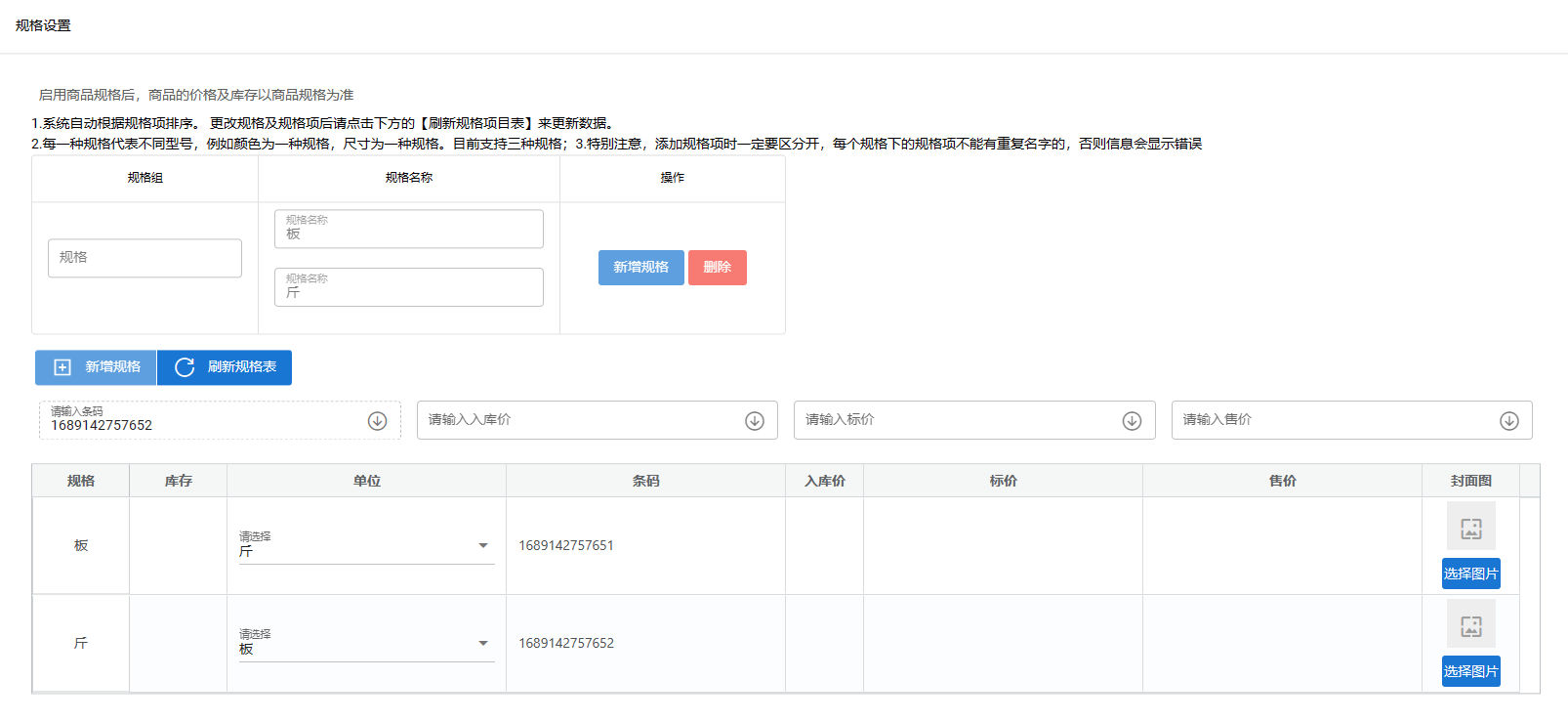Click the 入库价 column header

click(825, 481)
